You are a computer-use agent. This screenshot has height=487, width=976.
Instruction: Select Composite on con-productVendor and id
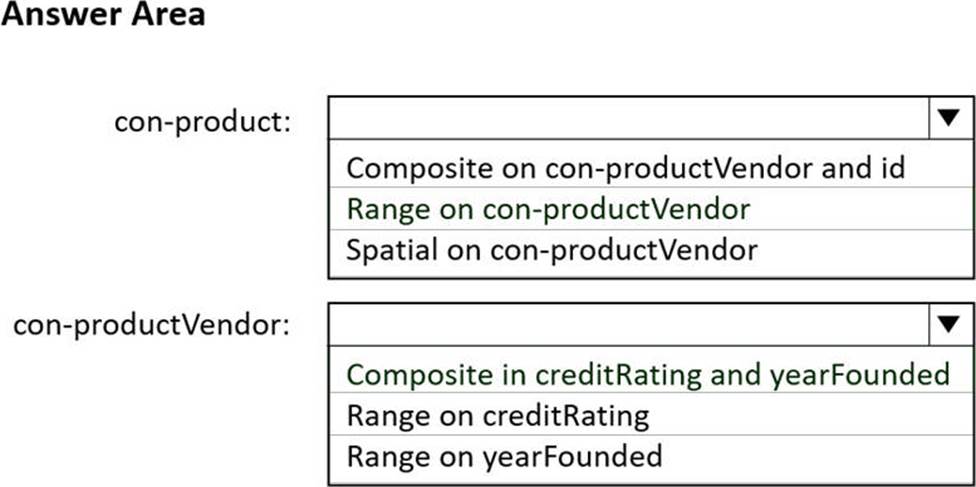coord(625,167)
